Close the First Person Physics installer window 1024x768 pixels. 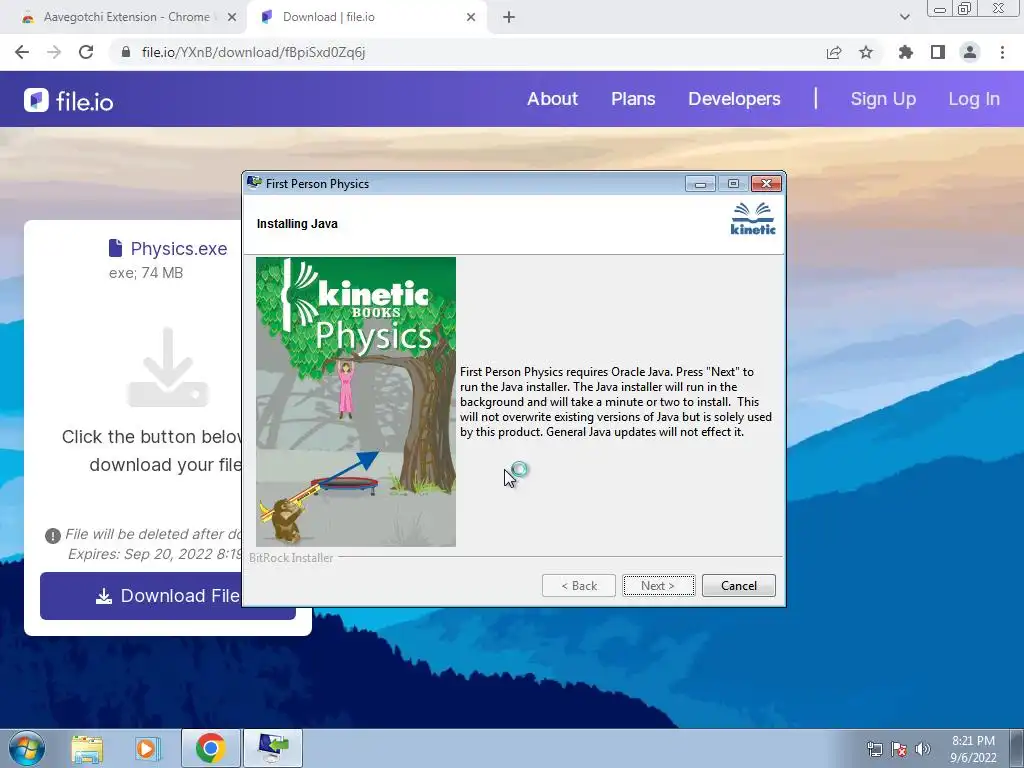pos(766,184)
